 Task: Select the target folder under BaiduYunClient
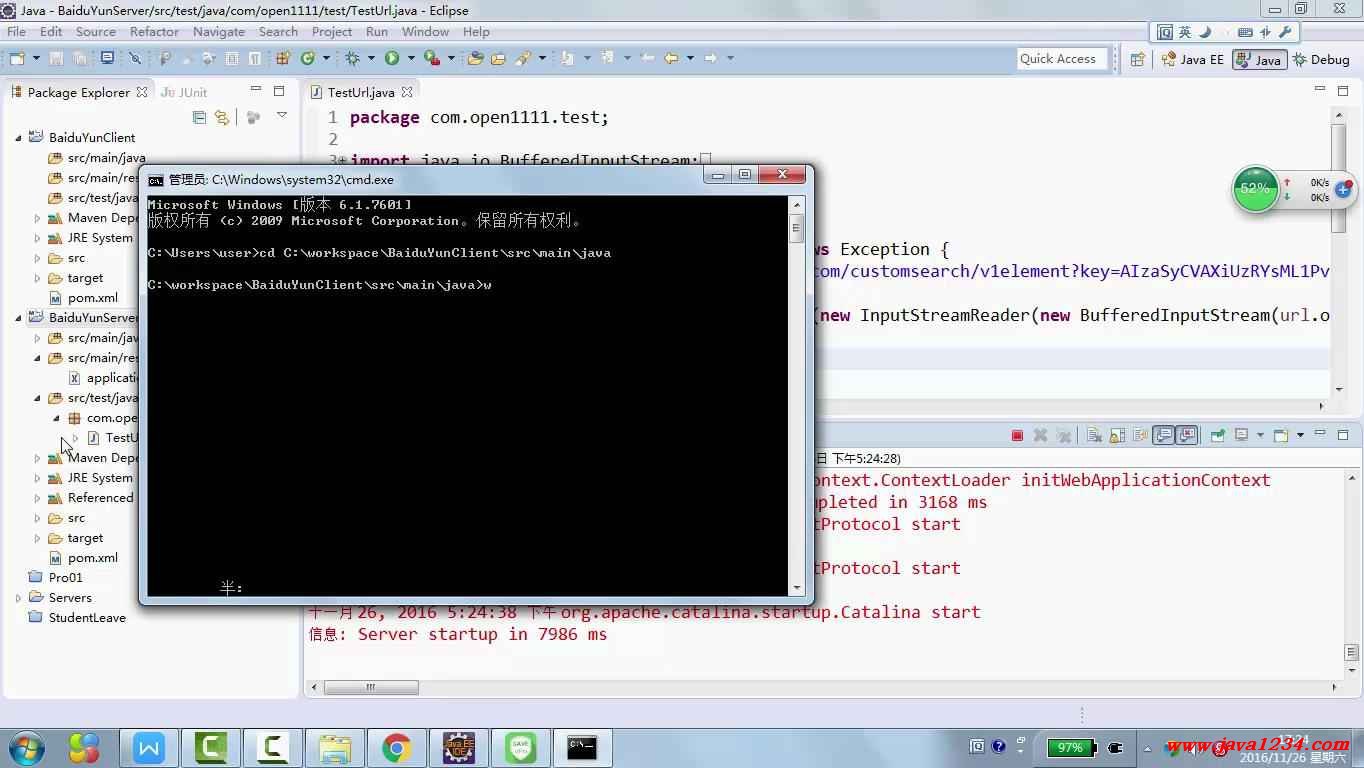click(x=85, y=278)
